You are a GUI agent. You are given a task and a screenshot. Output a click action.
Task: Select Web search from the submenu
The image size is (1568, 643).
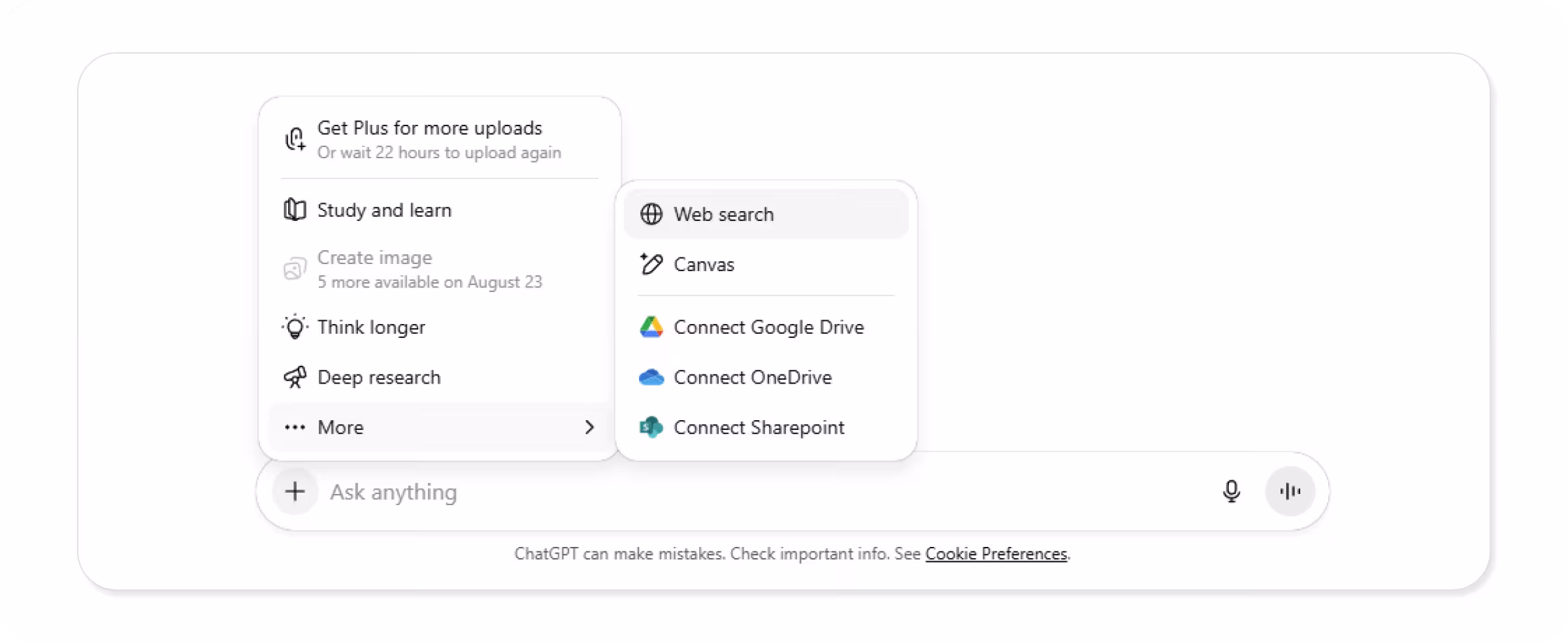point(724,214)
